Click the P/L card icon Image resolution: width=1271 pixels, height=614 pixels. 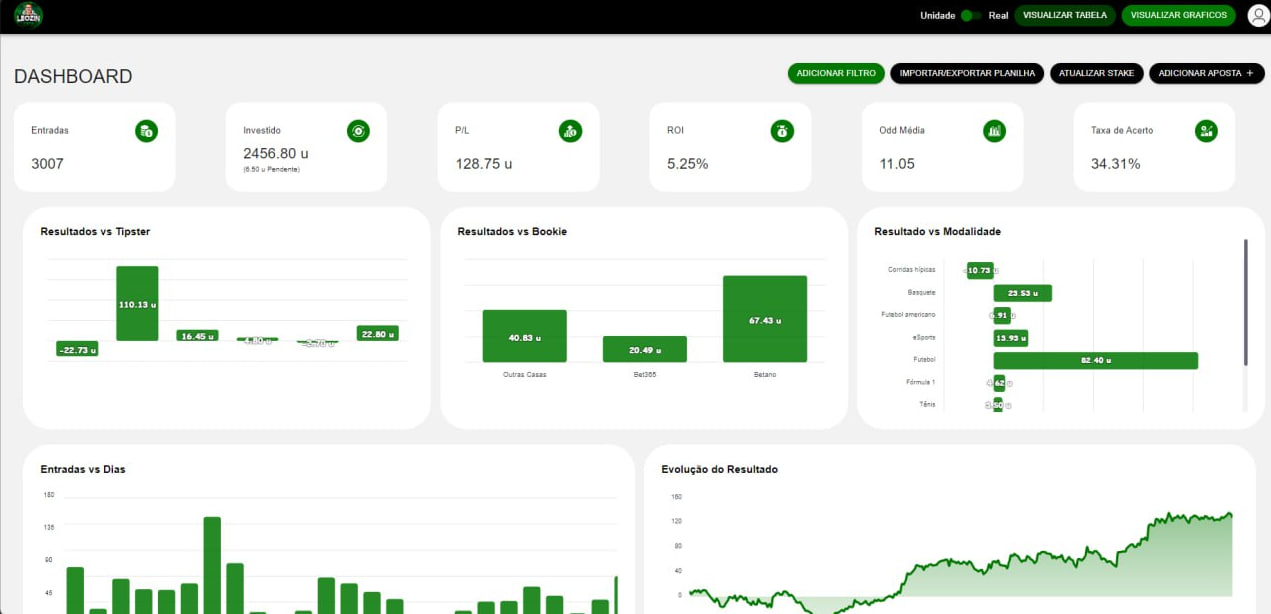click(x=570, y=130)
